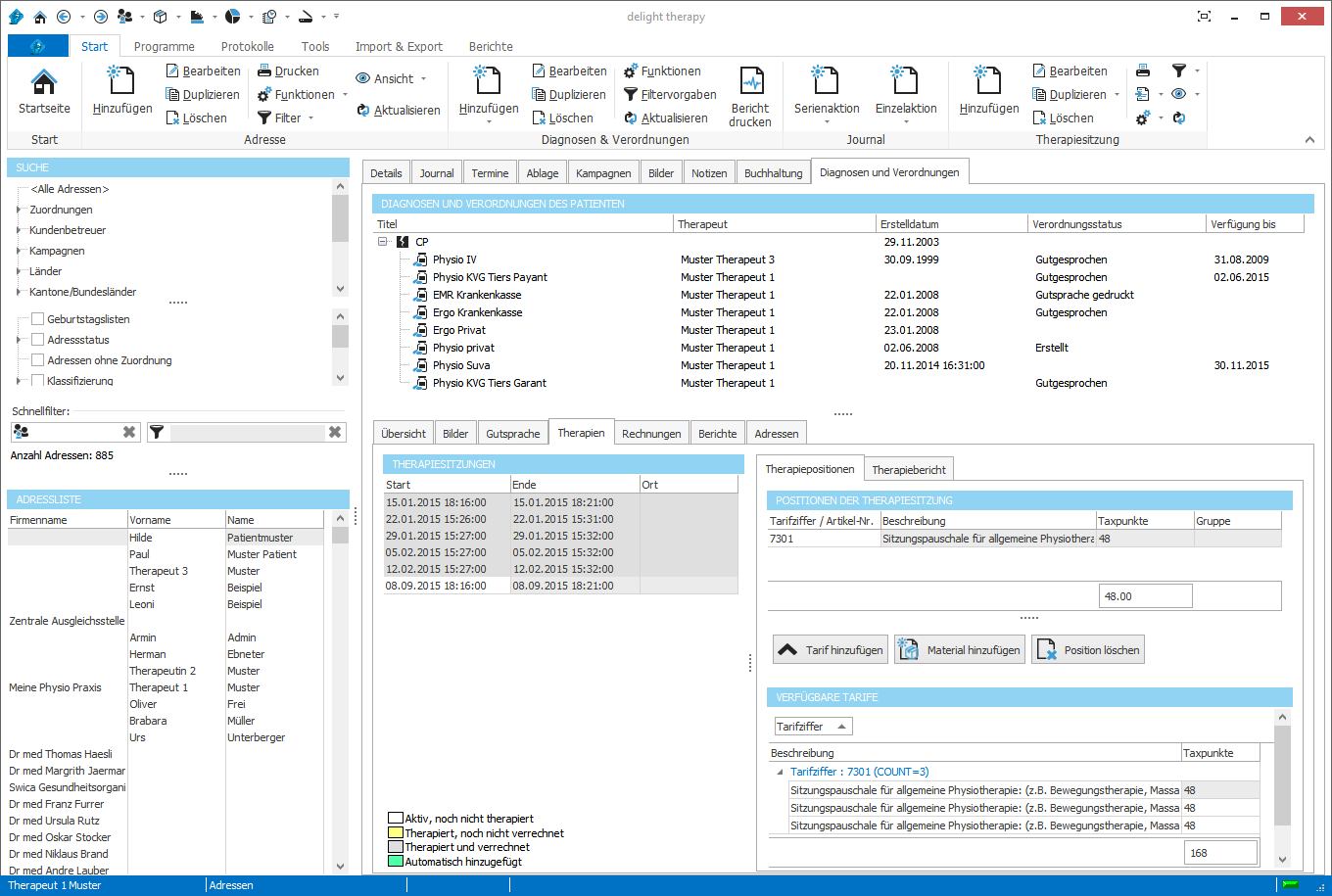The width and height of the screenshot is (1332, 896).
Task: Switch to the Rechnungen tab
Action: pyautogui.click(x=651, y=434)
